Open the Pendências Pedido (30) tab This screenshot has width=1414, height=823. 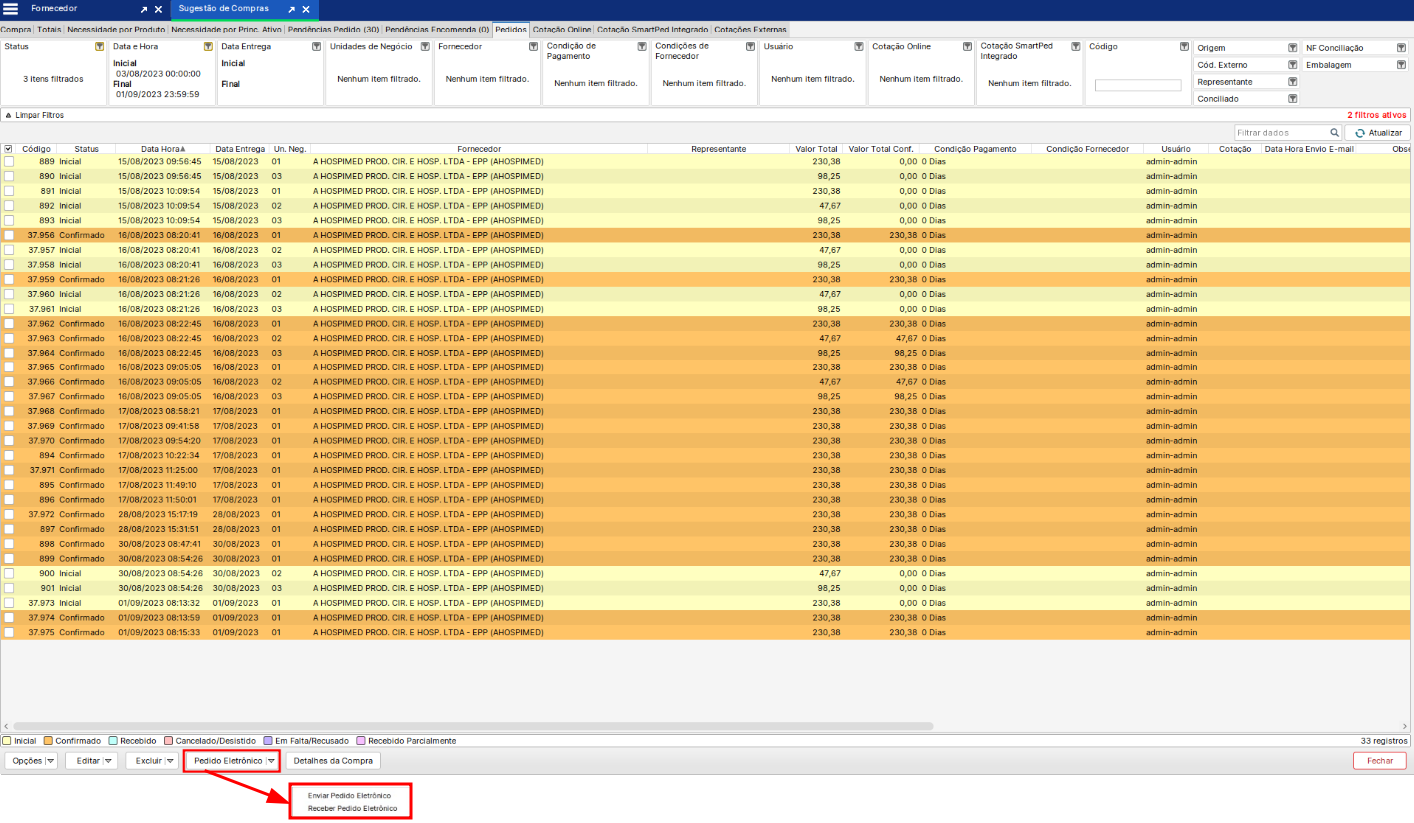[x=333, y=30]
